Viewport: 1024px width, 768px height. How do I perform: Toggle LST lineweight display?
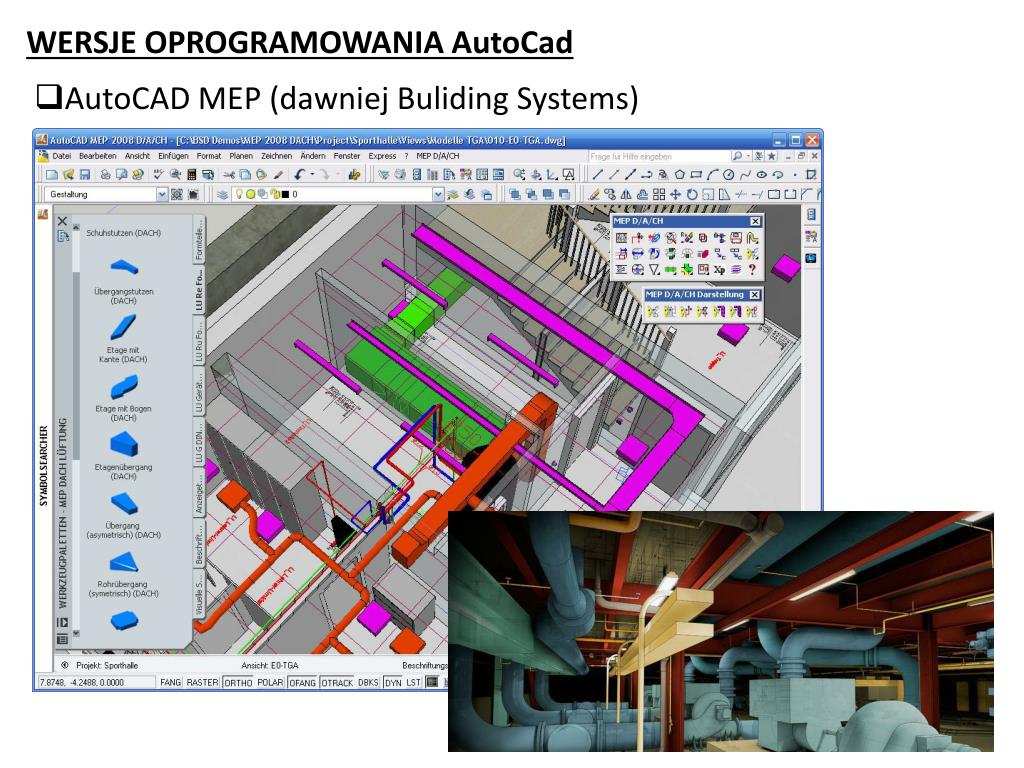point(413,682)
